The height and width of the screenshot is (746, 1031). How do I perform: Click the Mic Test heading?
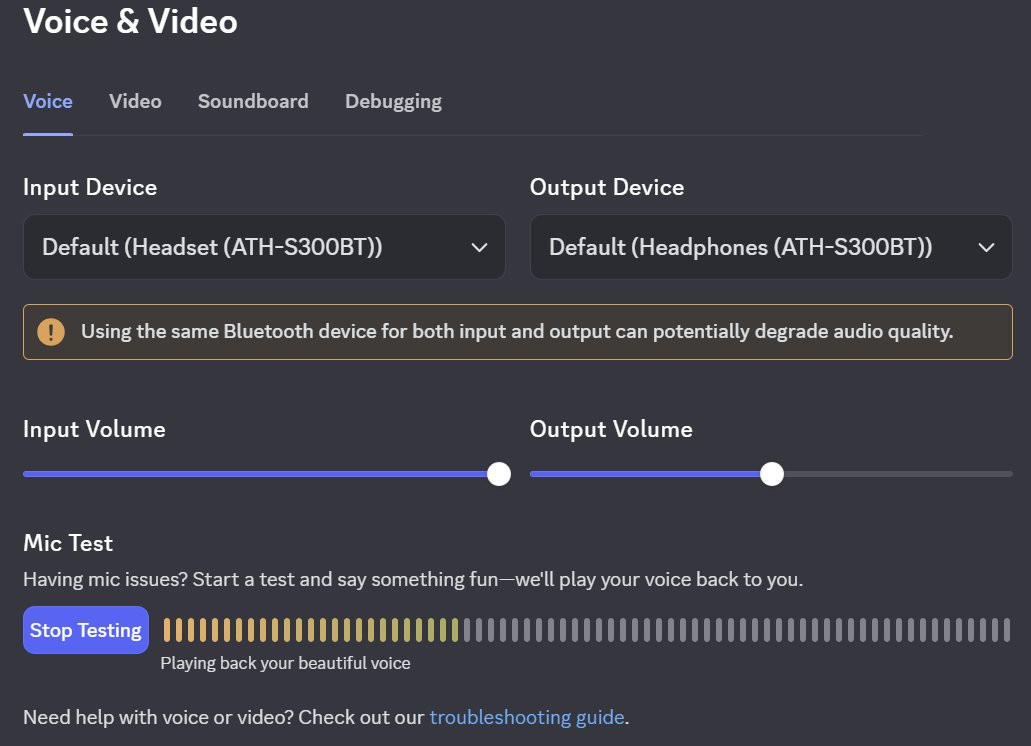(x=68, y=543)
